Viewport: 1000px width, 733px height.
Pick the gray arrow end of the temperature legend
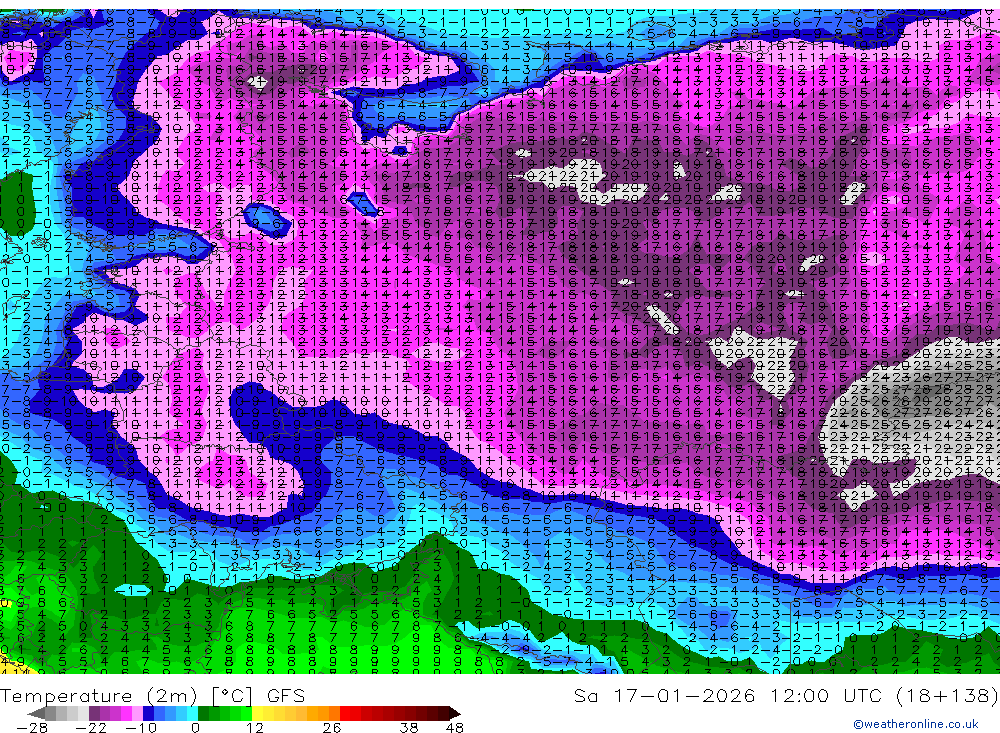pyautogui.click(x=37, y=713)
